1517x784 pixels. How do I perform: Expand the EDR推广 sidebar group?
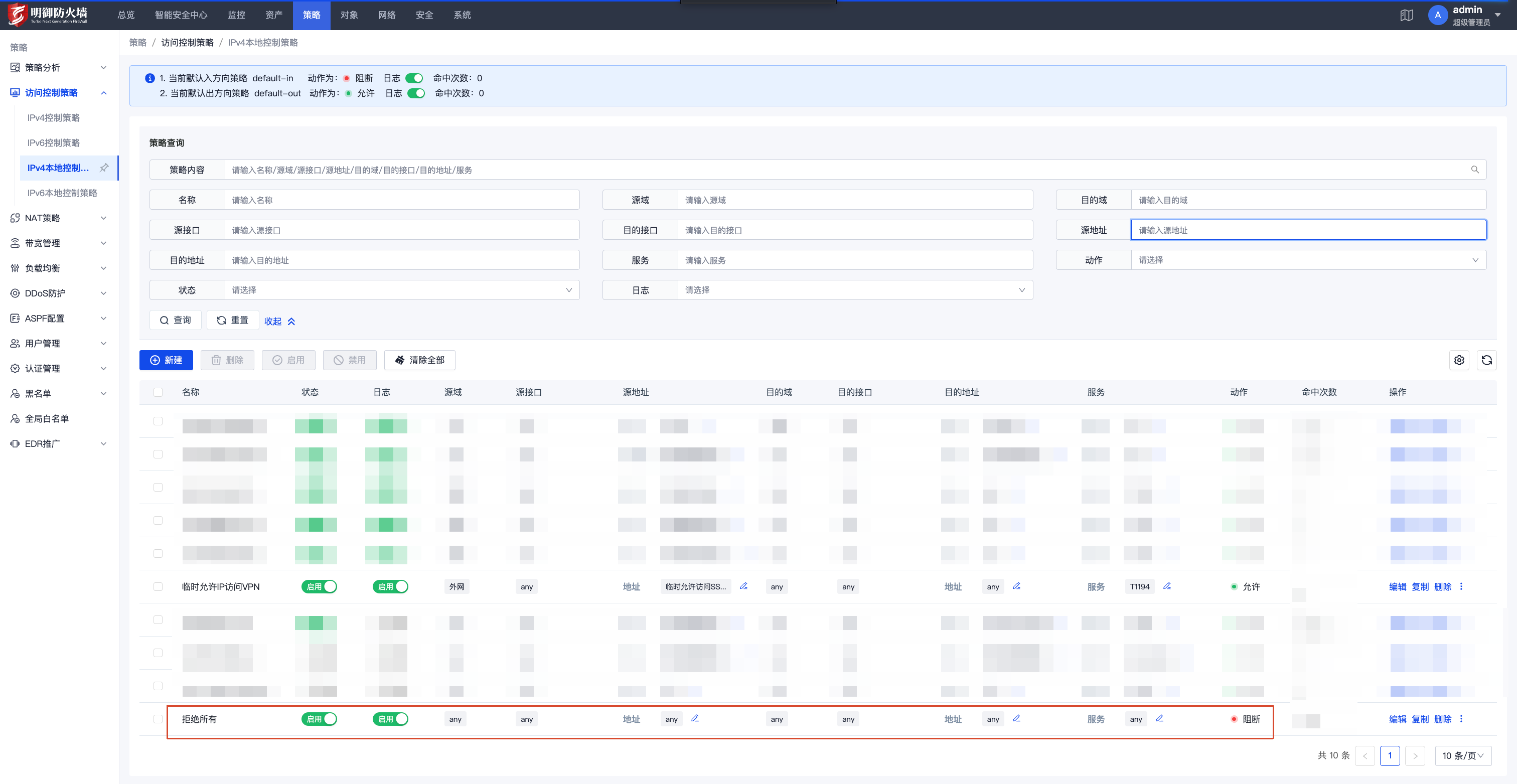(59, 443)
